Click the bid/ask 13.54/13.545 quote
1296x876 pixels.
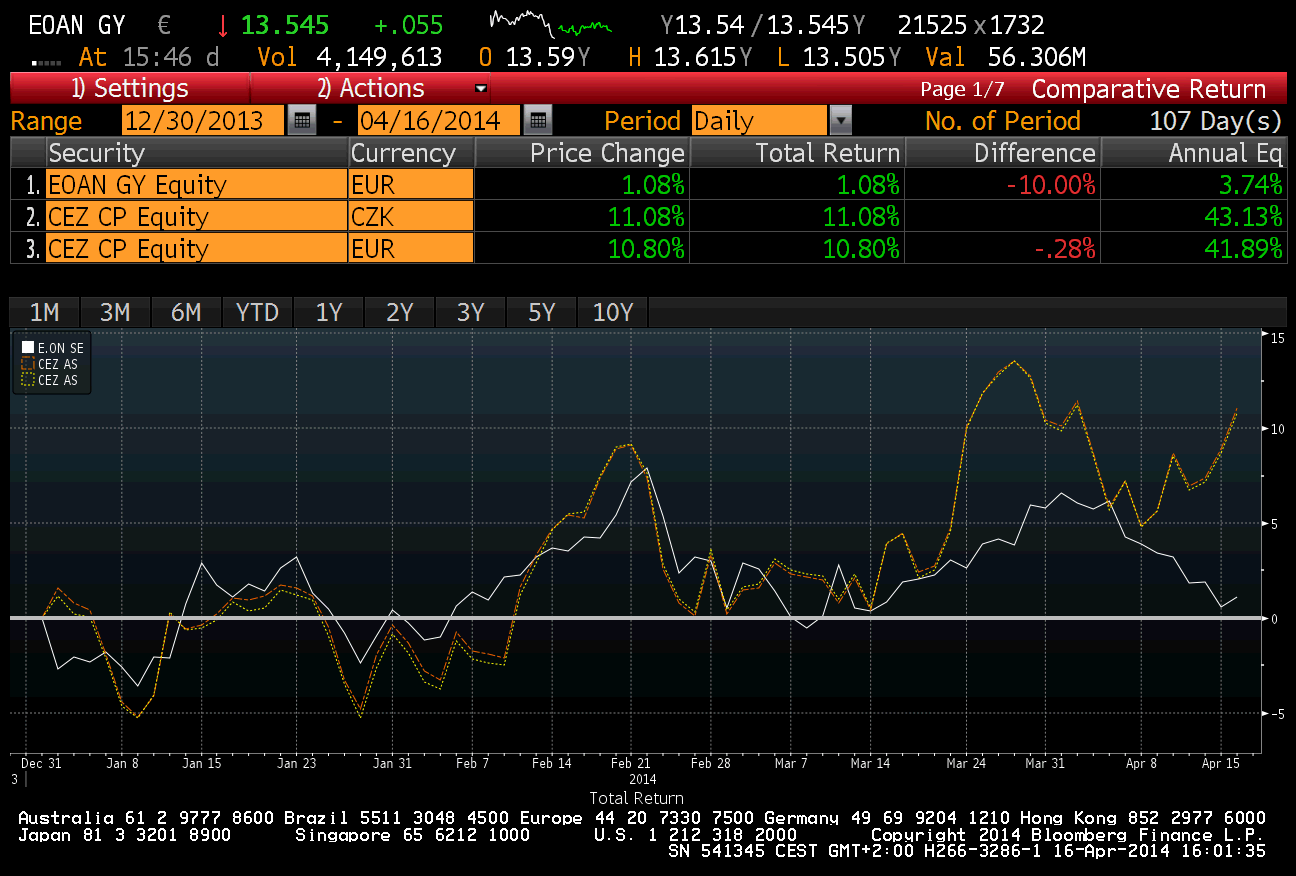click(765, 25)
